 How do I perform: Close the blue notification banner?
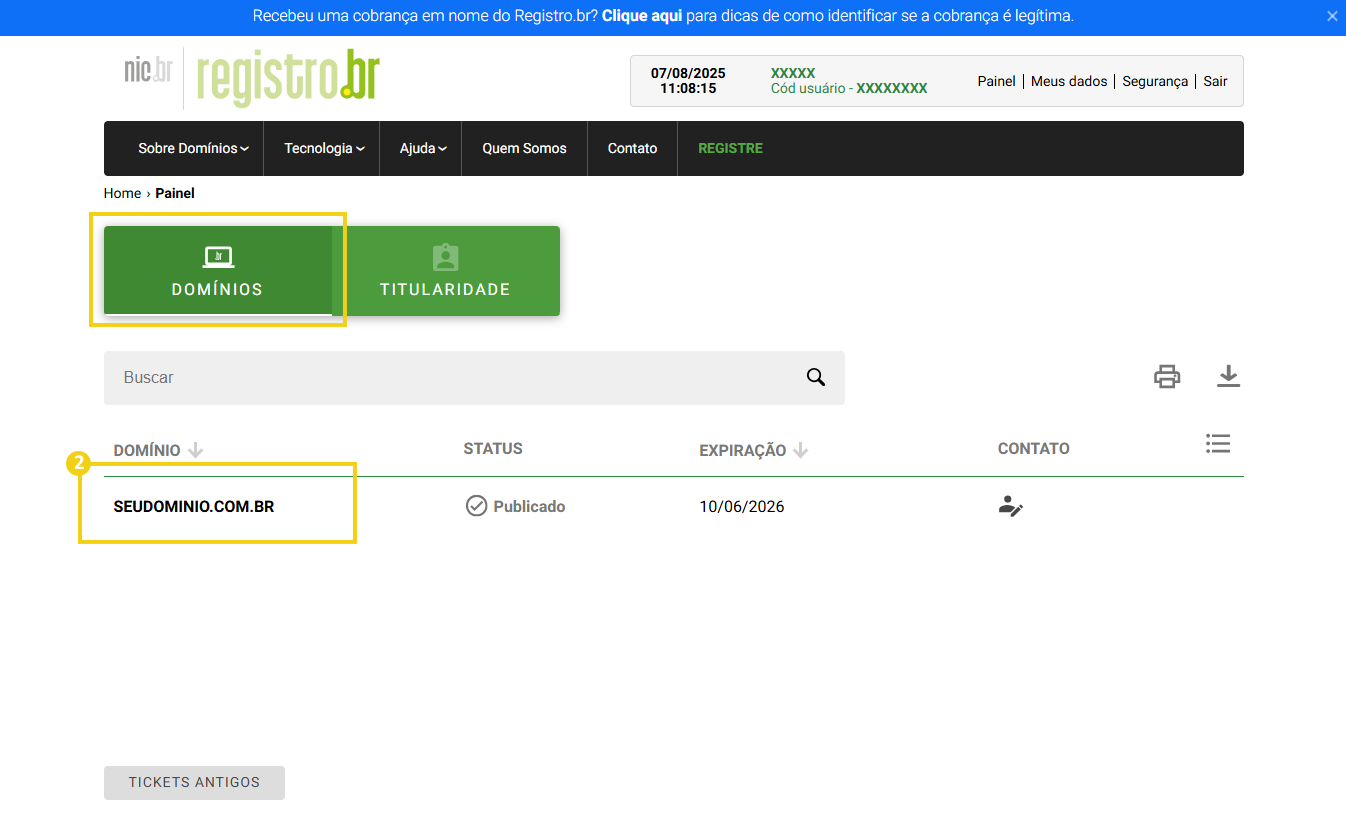coord(1332,16)
